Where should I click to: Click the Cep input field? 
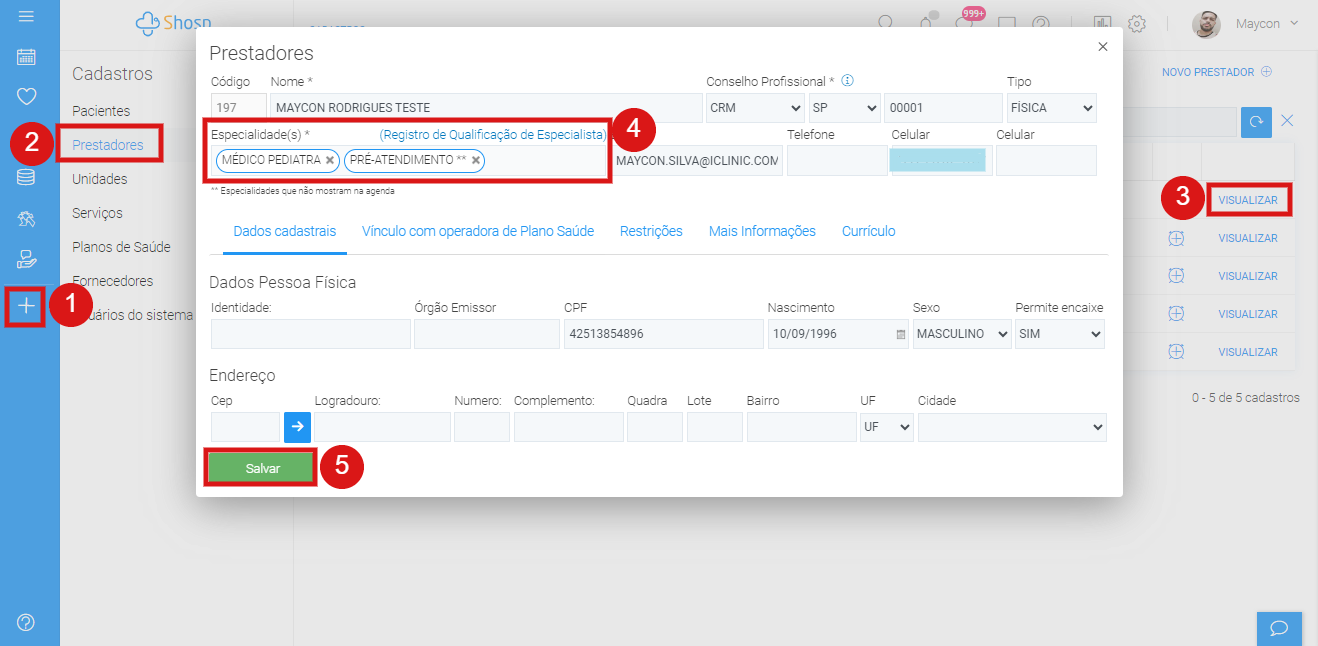(x=246, y=427)
